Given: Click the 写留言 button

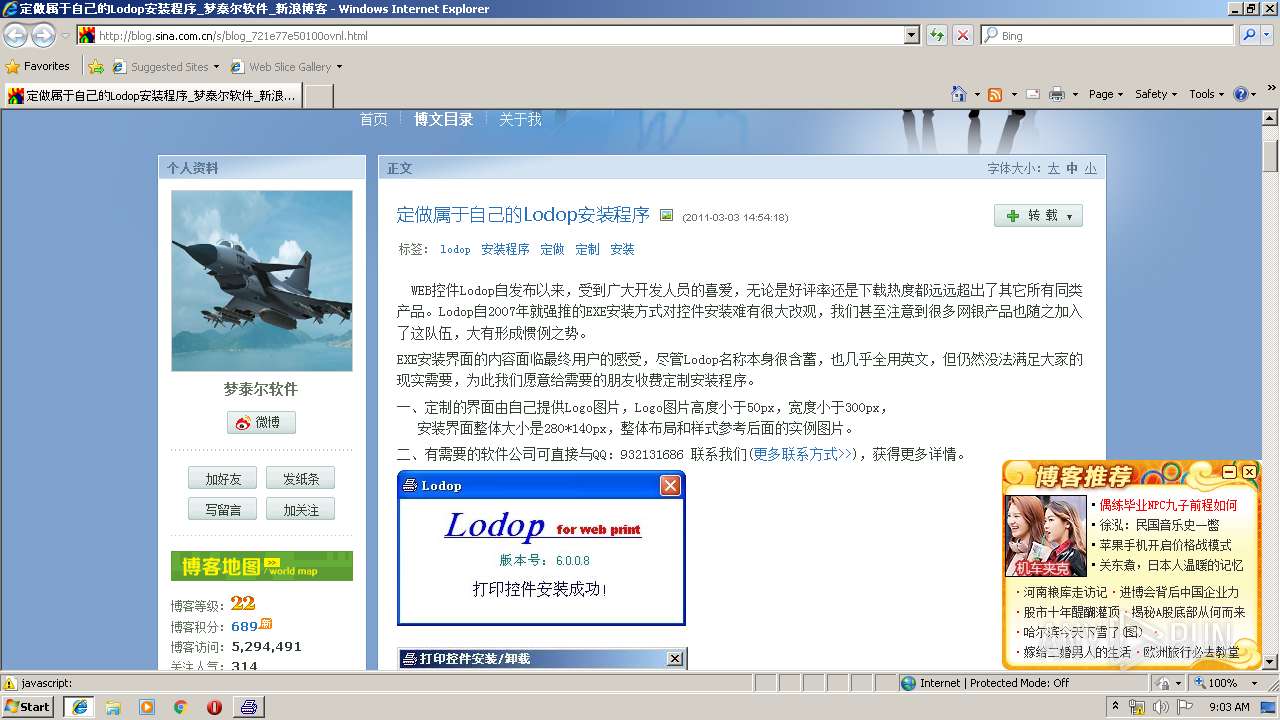Looking at the screenshot, I should [222, 510].
